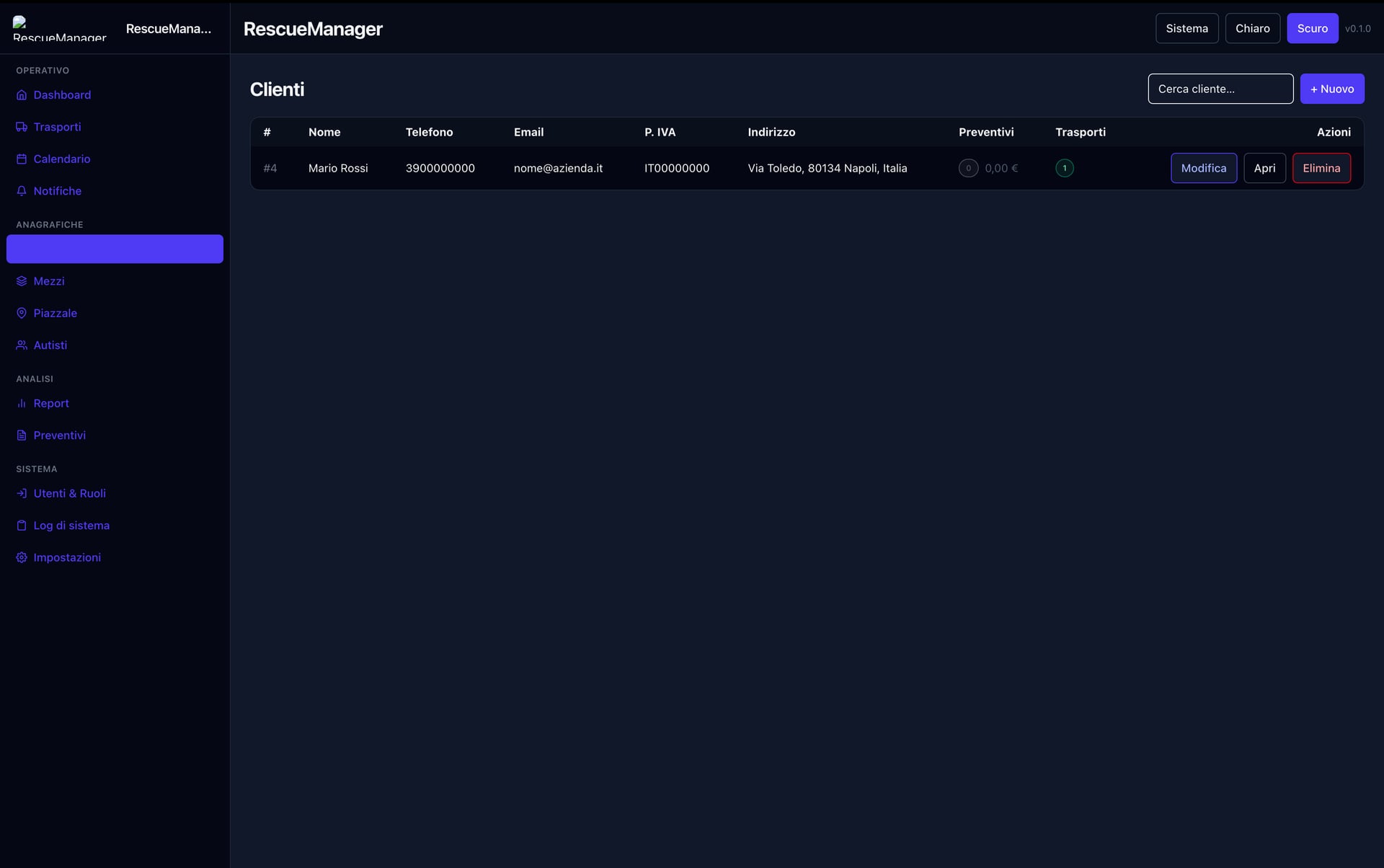Click the green Trasporti count badge
This screenshot has height=868, width=1384.
tap(1064, 168)
